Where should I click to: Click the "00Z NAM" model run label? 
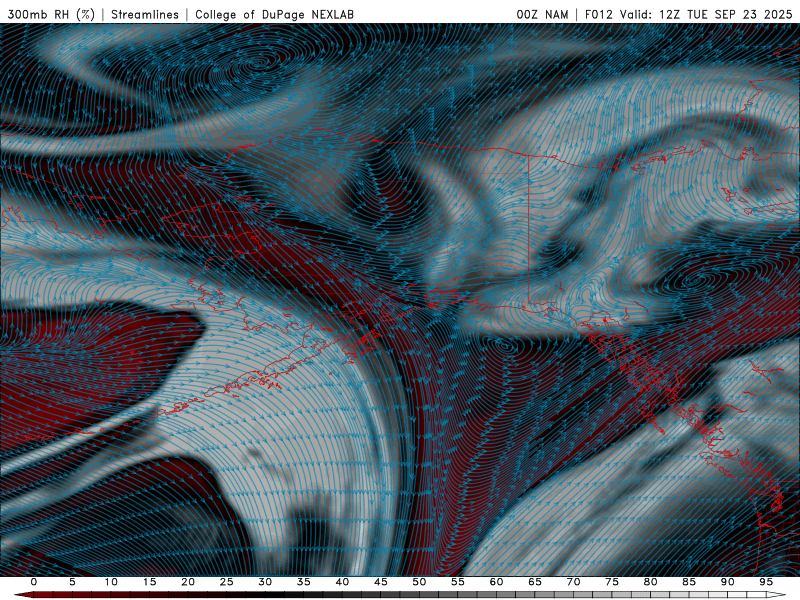click(542, 14)
